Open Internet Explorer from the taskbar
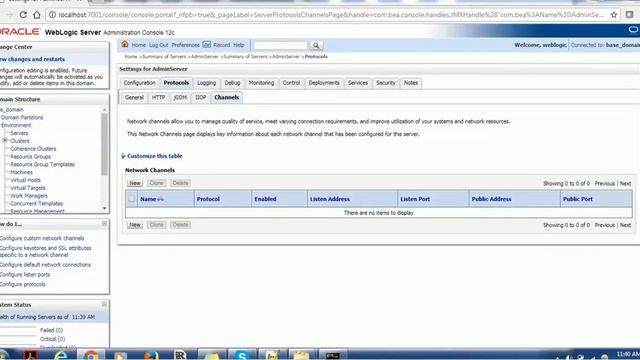Screen dimensions: 640x360 pyautogui.click(x=61, y=355)
